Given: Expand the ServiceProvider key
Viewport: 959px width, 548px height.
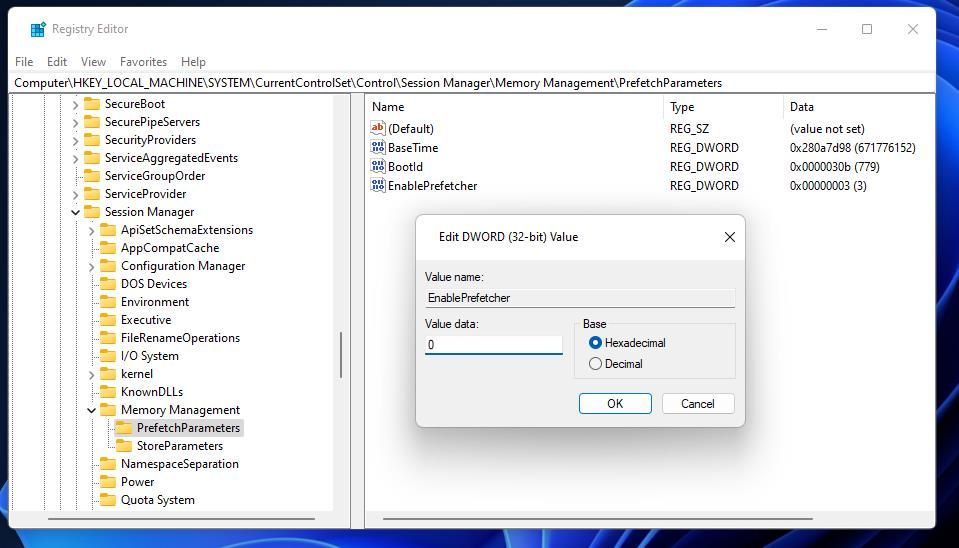Looking at the screenshot, I should pyautogui.click(x=75, y=194).
